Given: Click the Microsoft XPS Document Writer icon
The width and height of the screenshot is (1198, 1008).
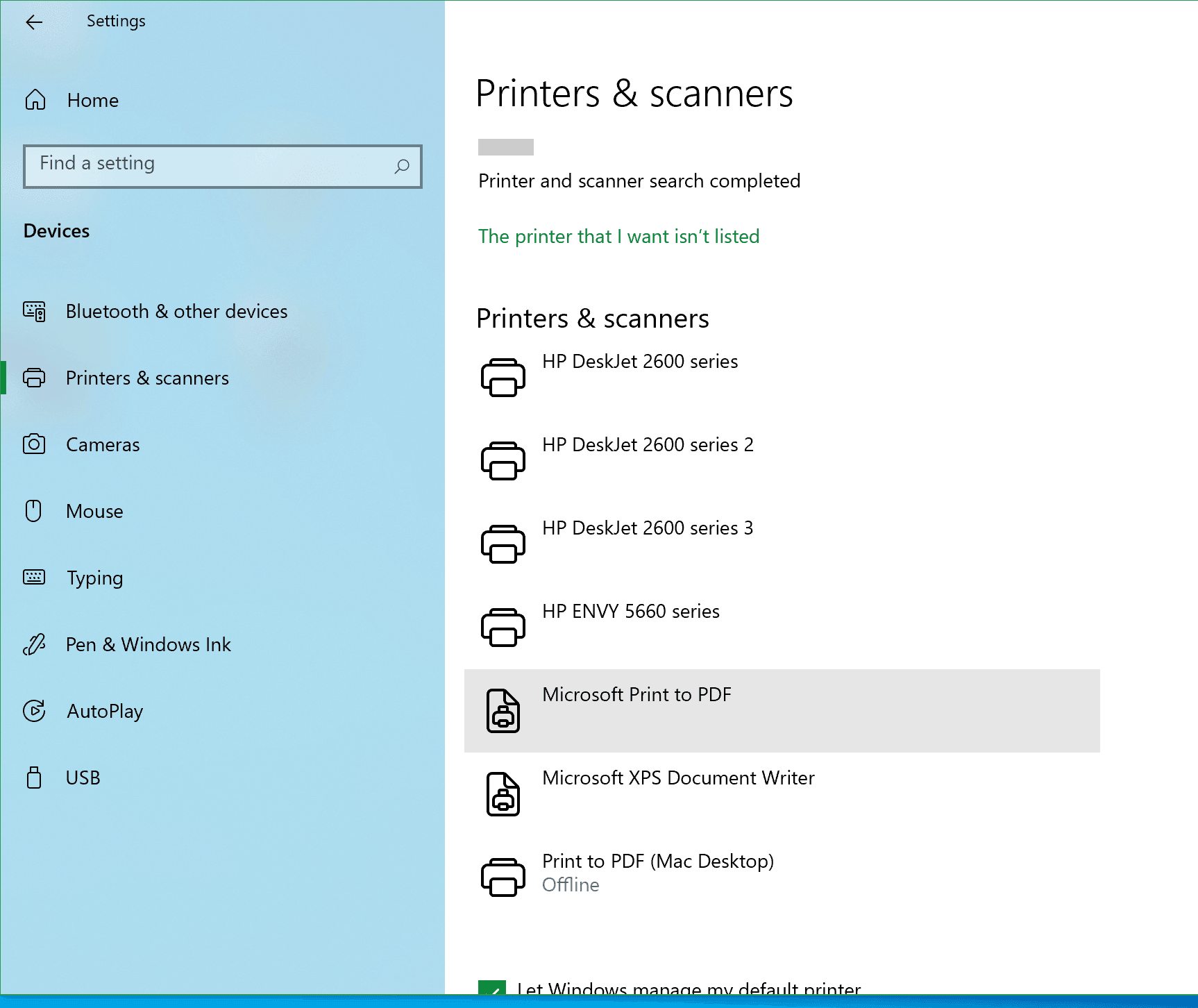Looking at the screenshot, I should 503,793.
